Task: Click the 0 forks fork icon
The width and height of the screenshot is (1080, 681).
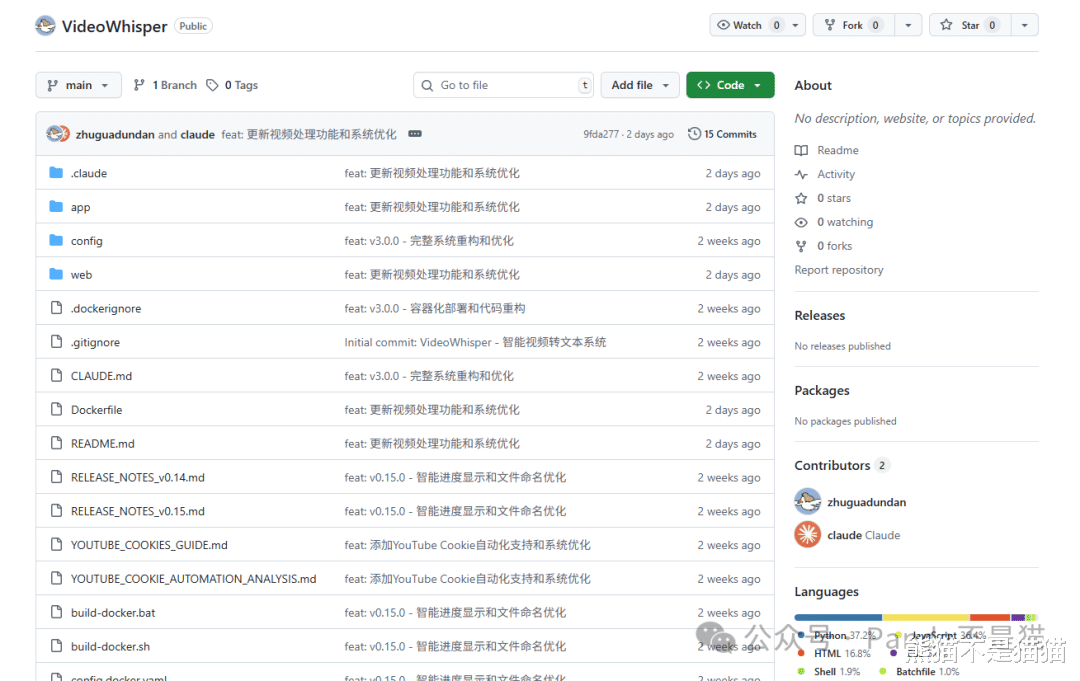Action: click(801, 246)
